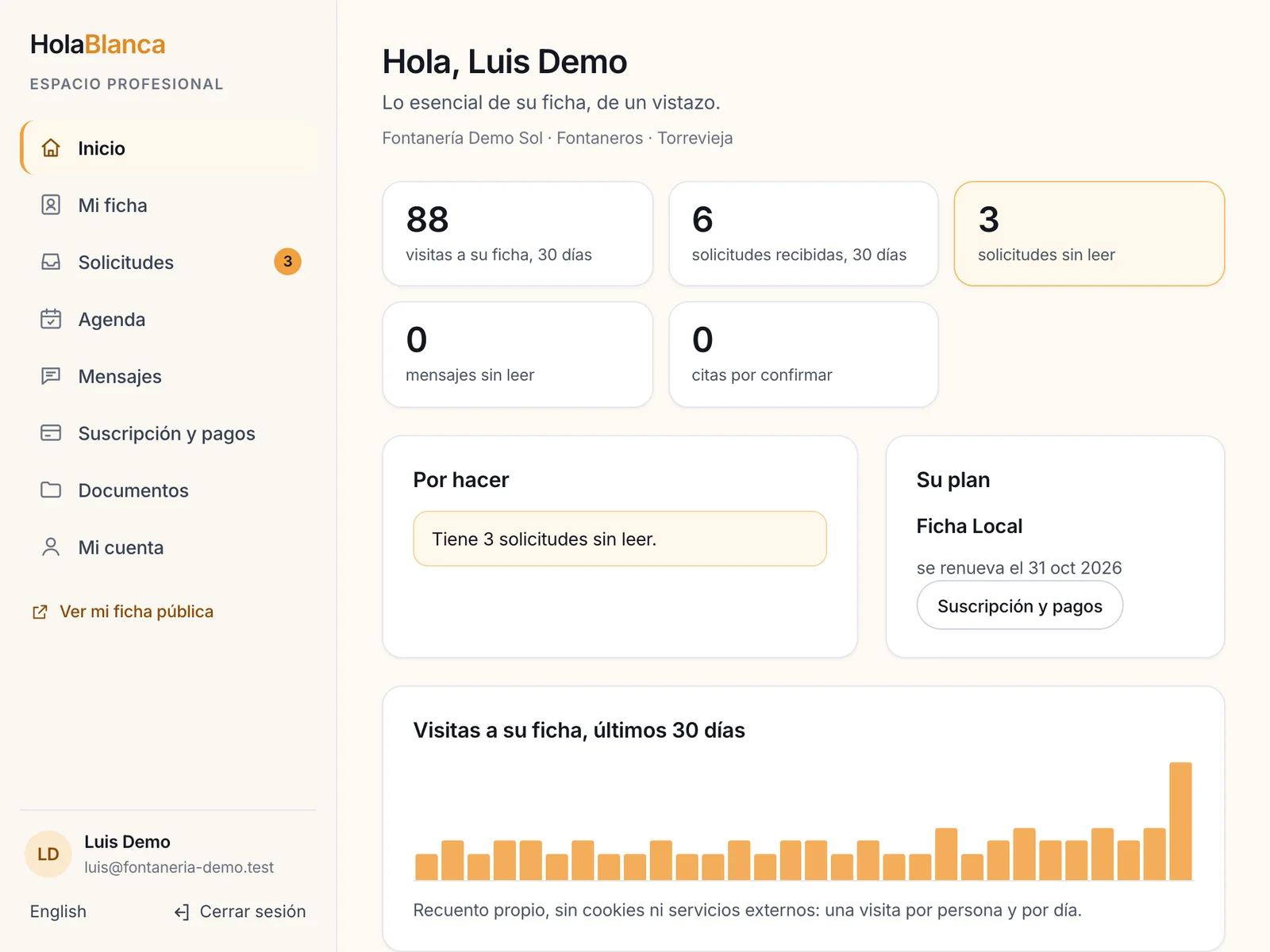
Task: Click the 88 visitas a su ficha card
Action: click(518, 234)
